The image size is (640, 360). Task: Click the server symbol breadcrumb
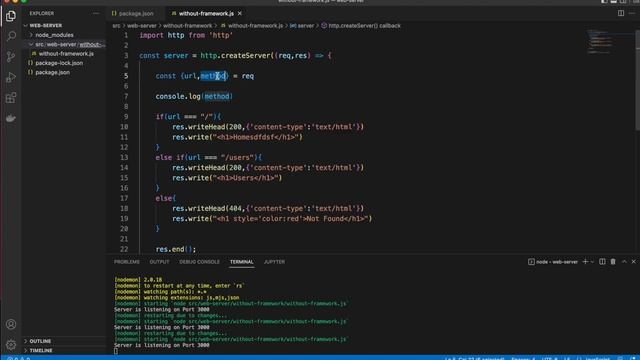click(x=302, y=26)
